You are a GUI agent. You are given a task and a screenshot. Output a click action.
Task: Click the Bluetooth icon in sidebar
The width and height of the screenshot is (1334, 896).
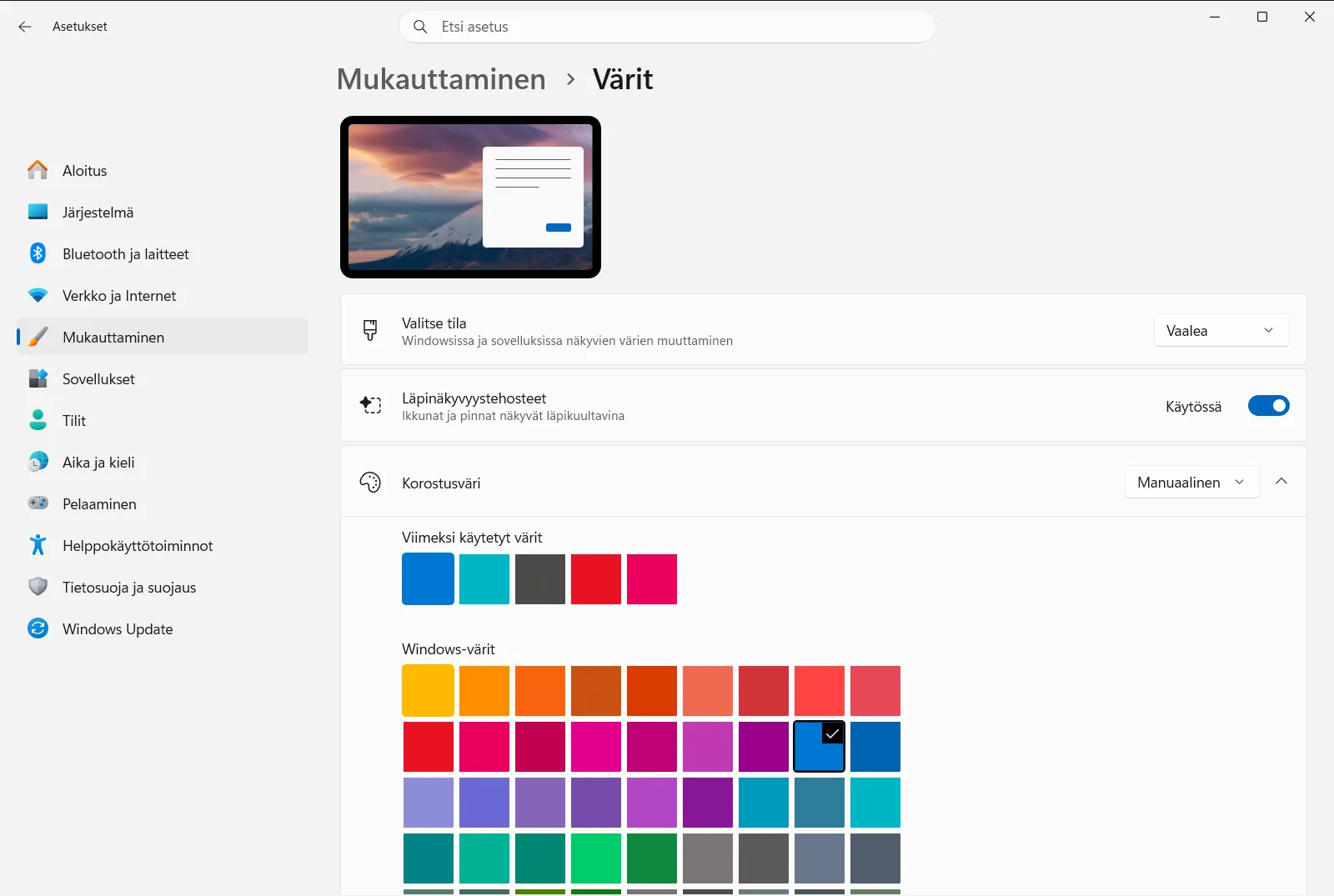tap(38, 253)
